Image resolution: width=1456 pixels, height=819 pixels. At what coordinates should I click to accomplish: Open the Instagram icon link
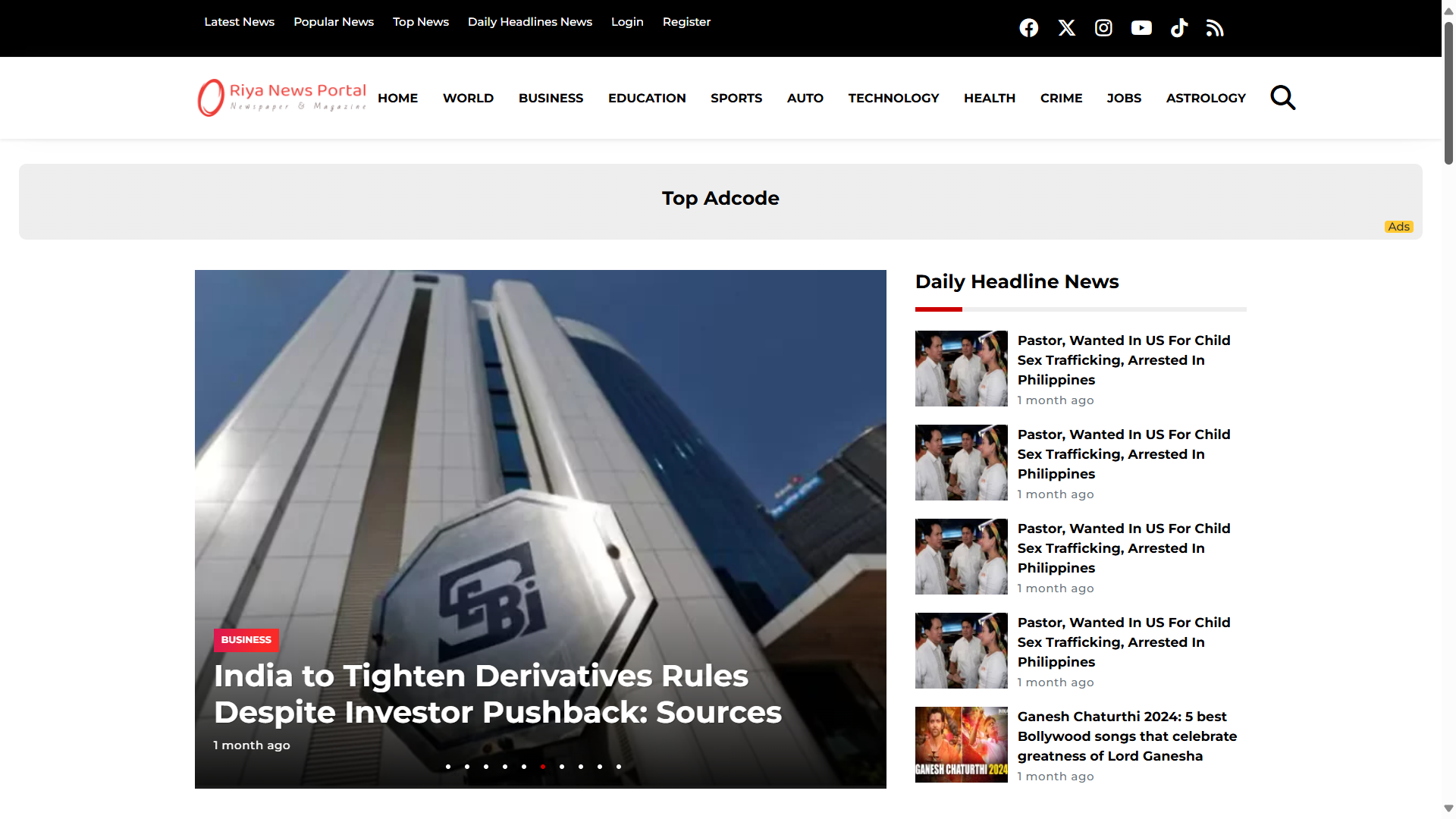click(1103, 28)
